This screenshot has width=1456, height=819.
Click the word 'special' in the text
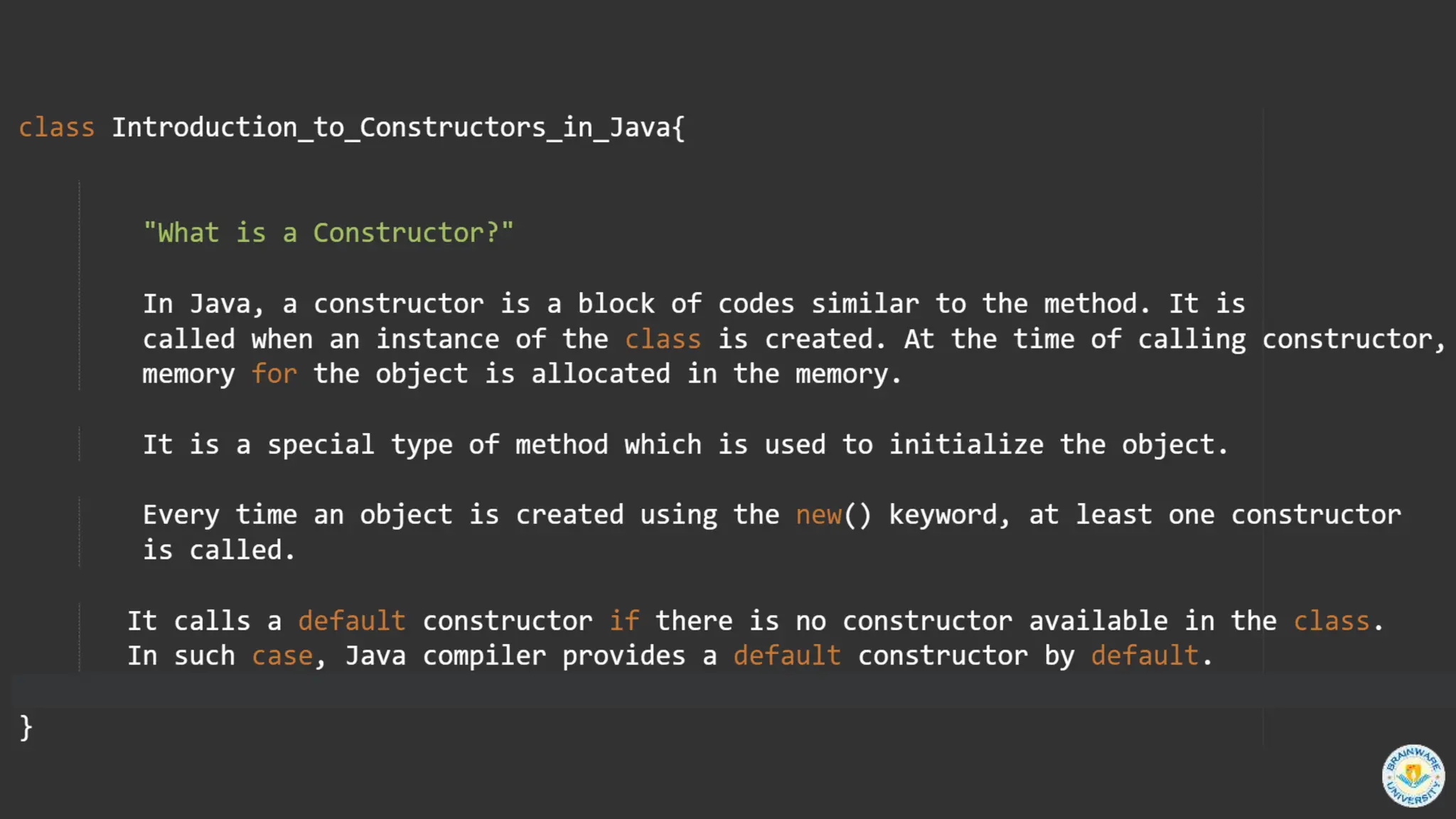321,445
